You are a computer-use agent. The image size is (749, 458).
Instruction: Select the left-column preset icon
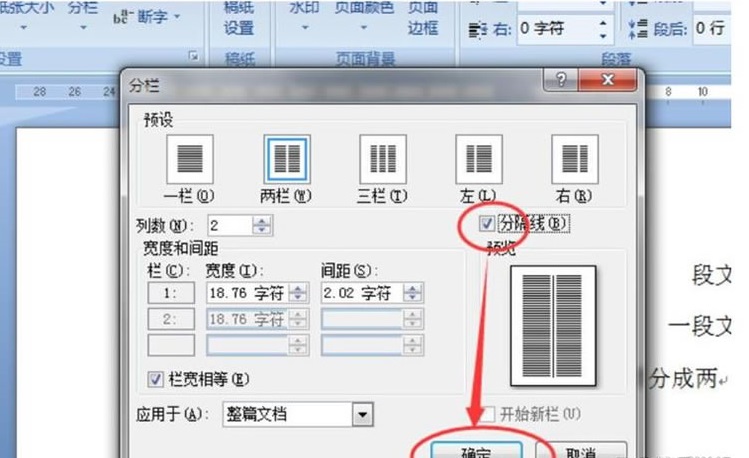(479, 159)
